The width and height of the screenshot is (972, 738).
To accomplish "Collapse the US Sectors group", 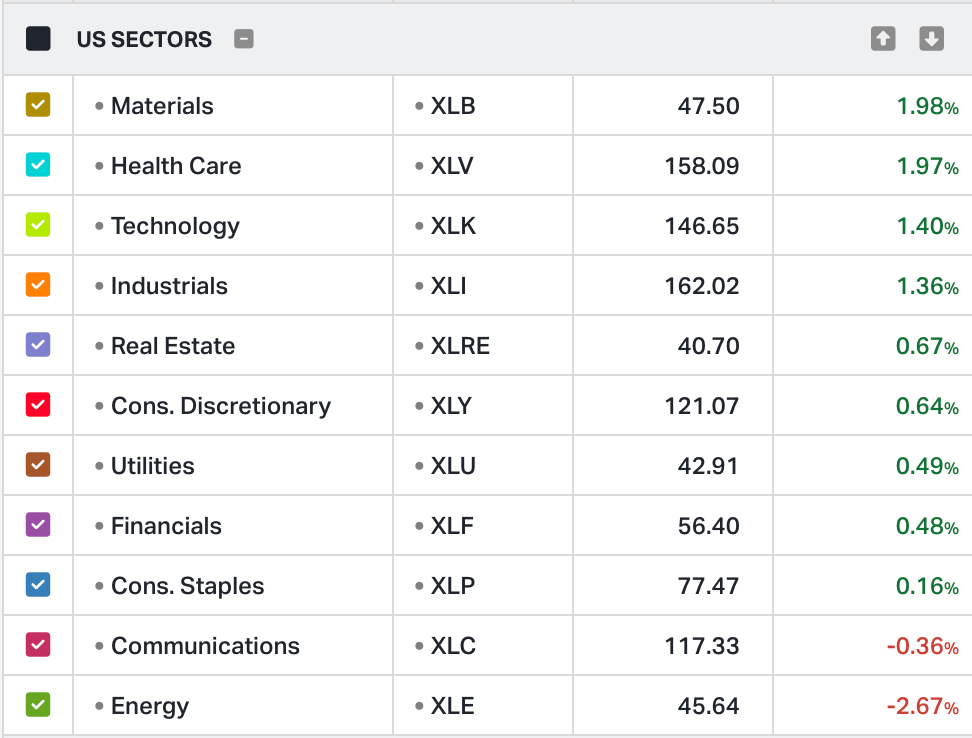I will click(244, 39).
